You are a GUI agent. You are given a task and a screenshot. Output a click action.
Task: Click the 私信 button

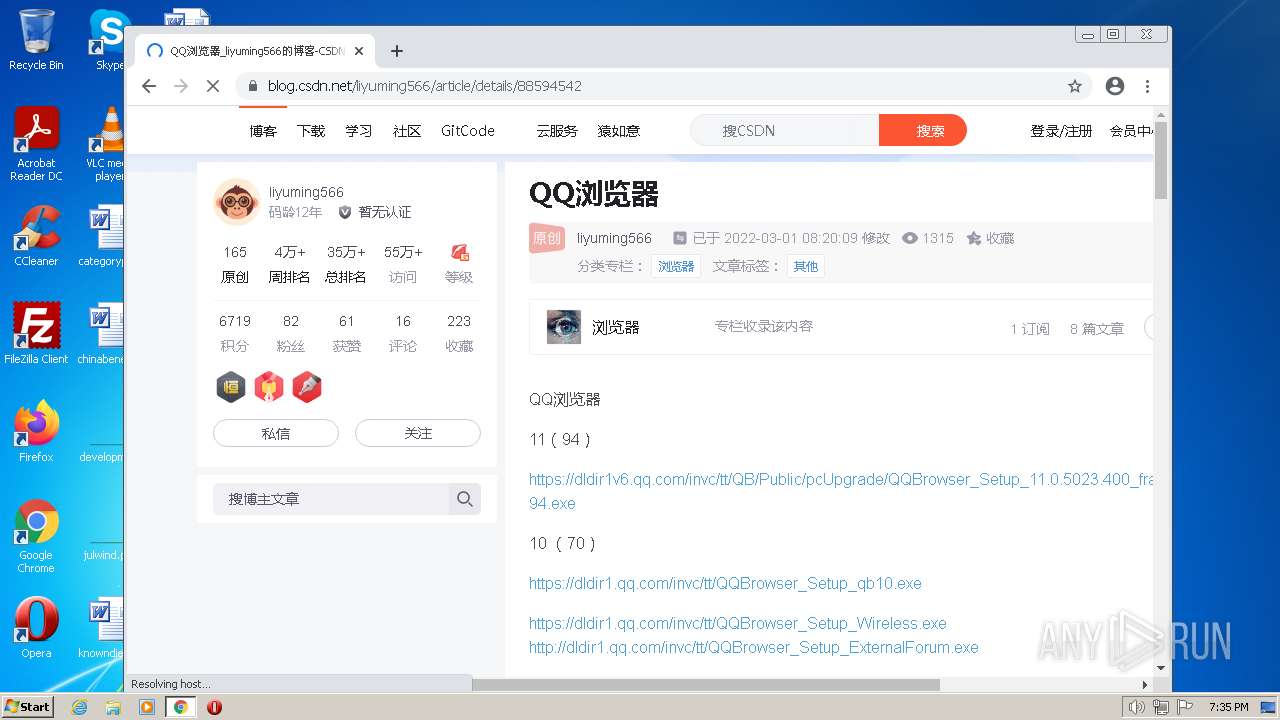pyautogui.click(x=276, y=433)
